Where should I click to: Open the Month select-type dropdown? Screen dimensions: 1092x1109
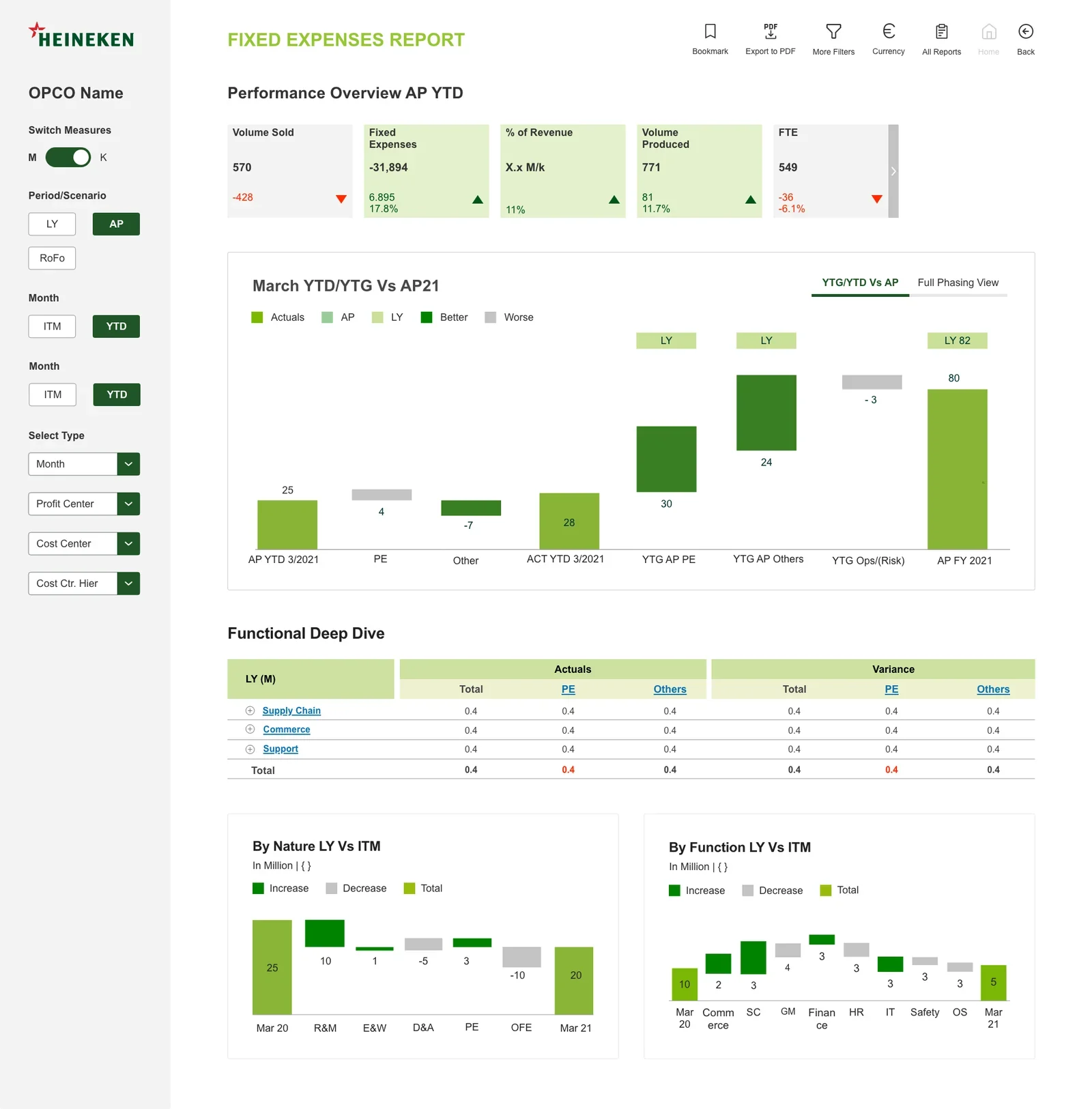pos(84,464)
